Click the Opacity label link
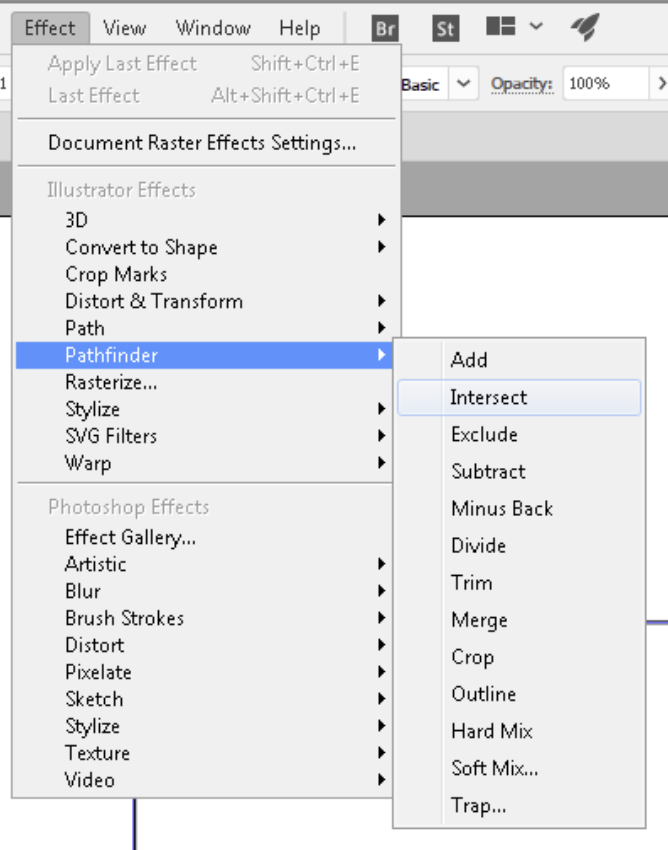 [x=521, y=84]
